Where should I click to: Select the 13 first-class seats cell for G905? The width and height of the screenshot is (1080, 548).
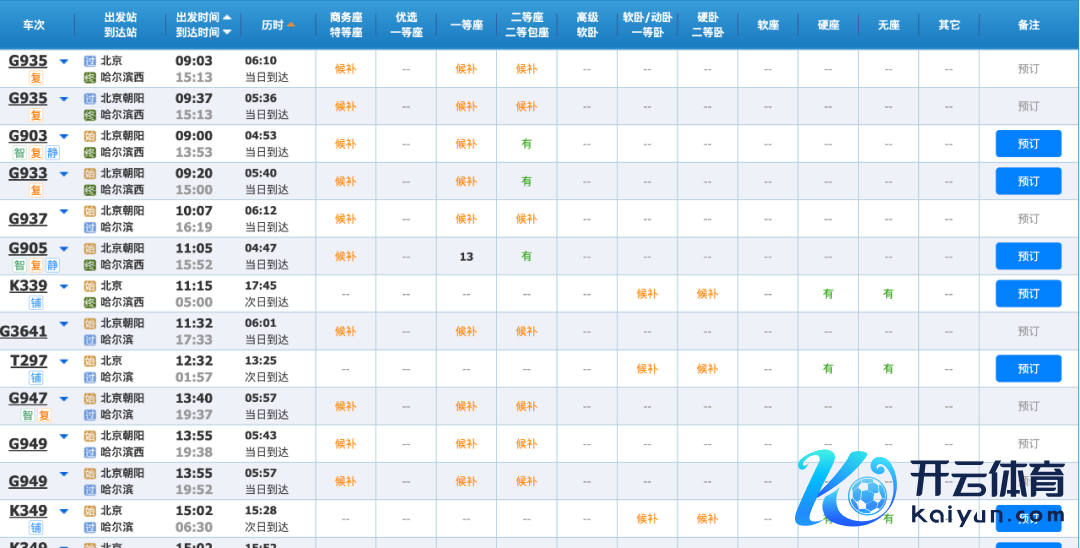coord(466,257)
